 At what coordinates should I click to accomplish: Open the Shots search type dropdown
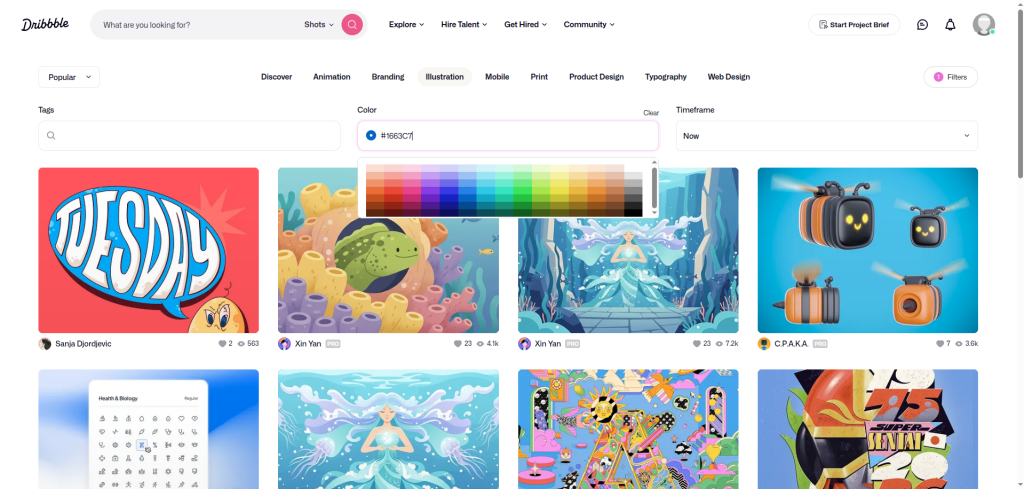click(319, 25)
